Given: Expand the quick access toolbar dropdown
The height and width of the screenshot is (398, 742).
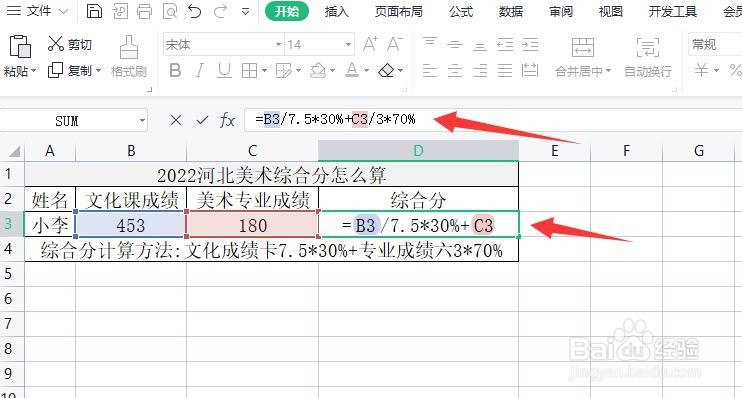Looking at the screenshot, I should (x=245, y=11).
